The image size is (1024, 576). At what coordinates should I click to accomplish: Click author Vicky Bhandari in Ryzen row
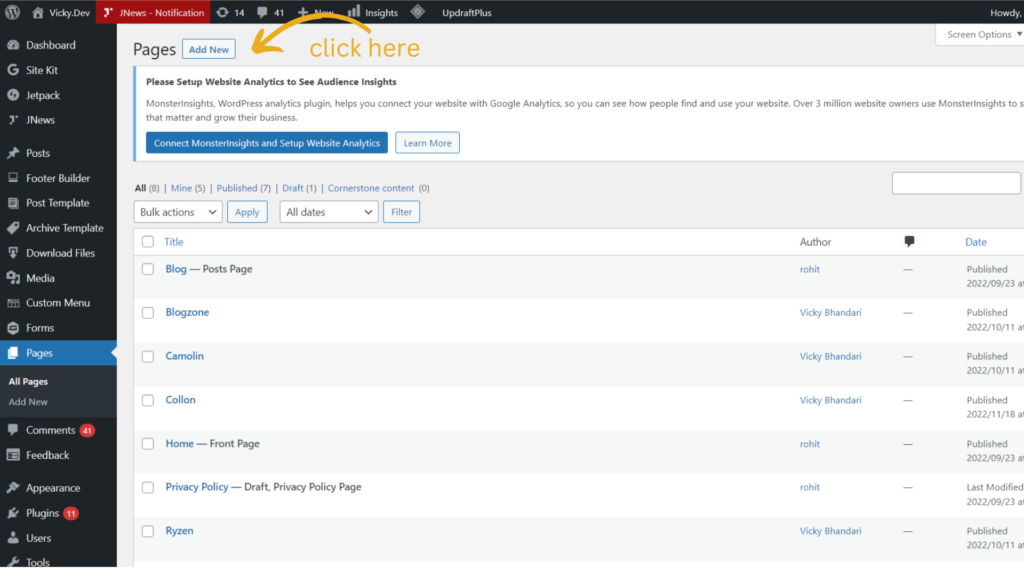point(831,531)
